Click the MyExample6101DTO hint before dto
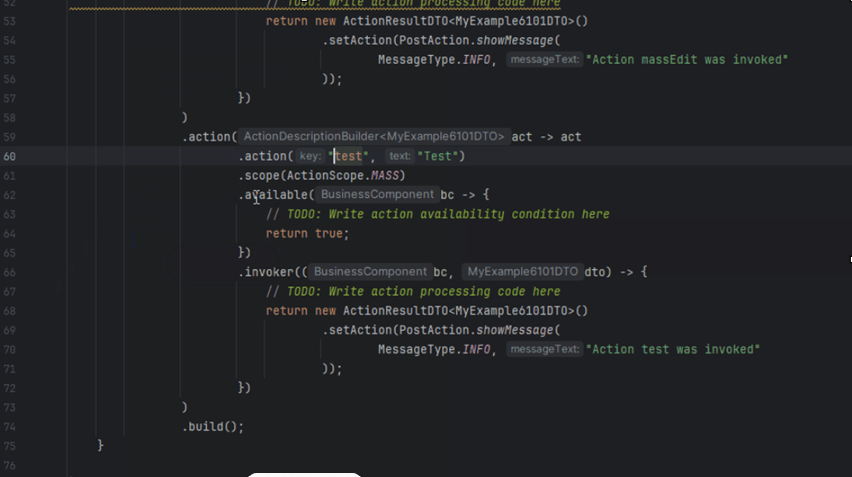This screenshot has width=852, height=477. pyautogui.click(x=522, y=272)
